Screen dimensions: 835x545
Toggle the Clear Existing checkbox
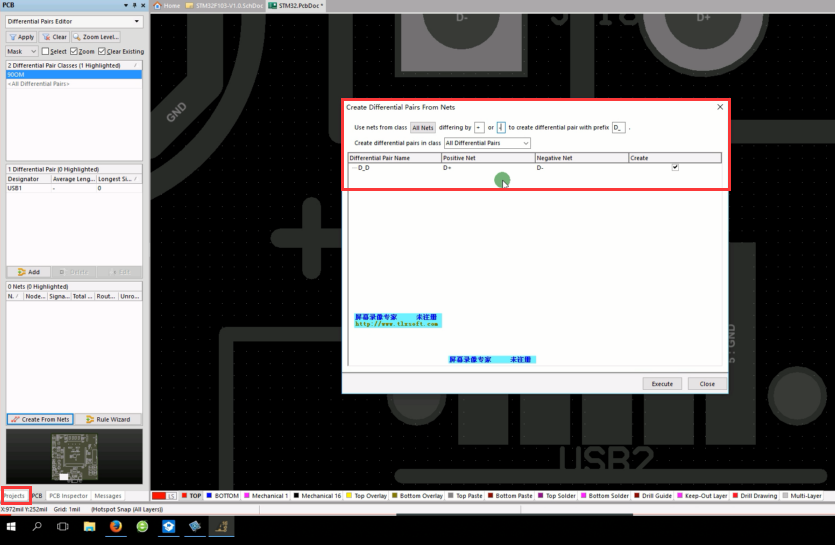[102, 51]
